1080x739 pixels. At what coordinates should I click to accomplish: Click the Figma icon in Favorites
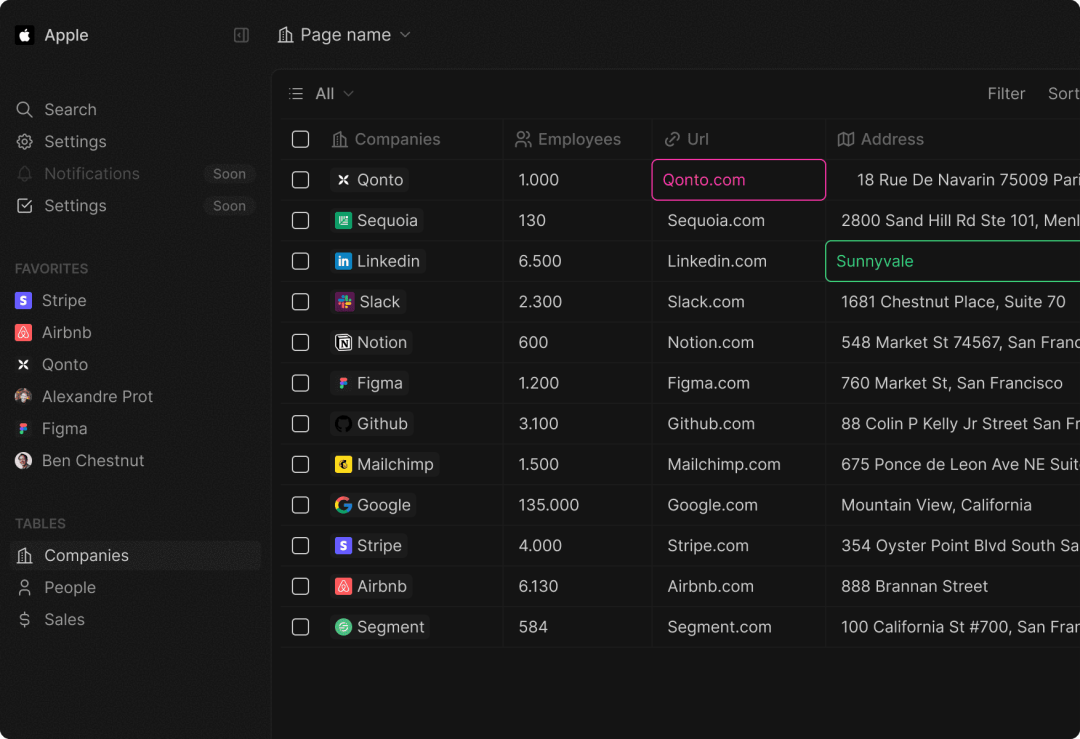pos(23,428)
